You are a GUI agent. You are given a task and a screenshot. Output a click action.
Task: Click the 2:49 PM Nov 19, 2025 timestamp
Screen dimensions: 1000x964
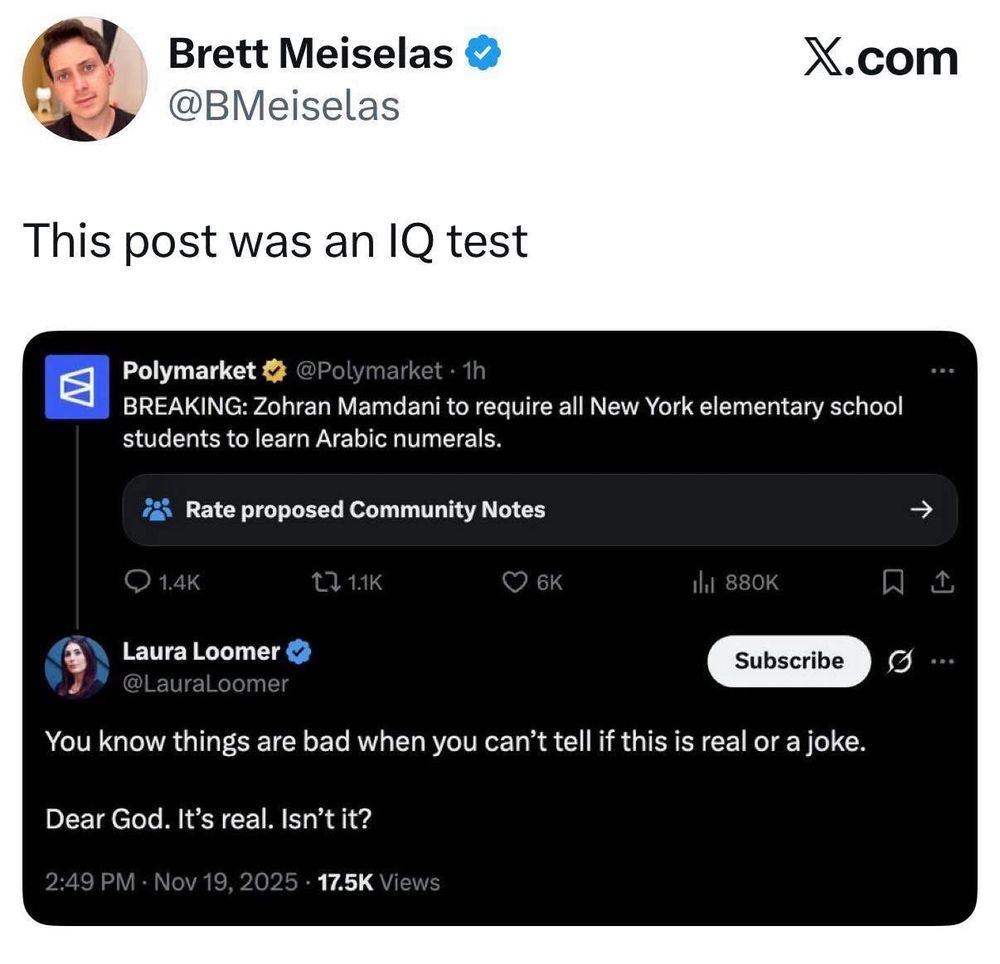tap(172, 882)
